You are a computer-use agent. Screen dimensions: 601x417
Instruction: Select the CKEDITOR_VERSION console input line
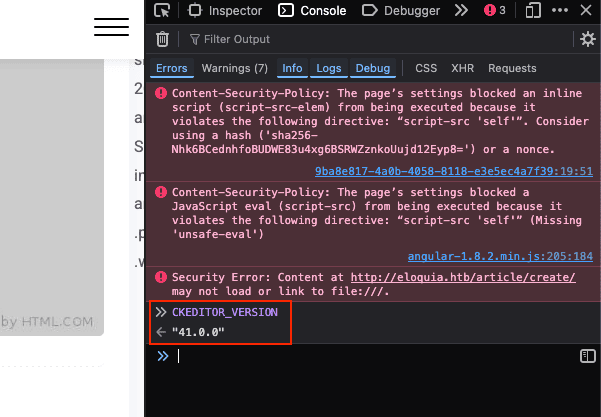(225, 312)
